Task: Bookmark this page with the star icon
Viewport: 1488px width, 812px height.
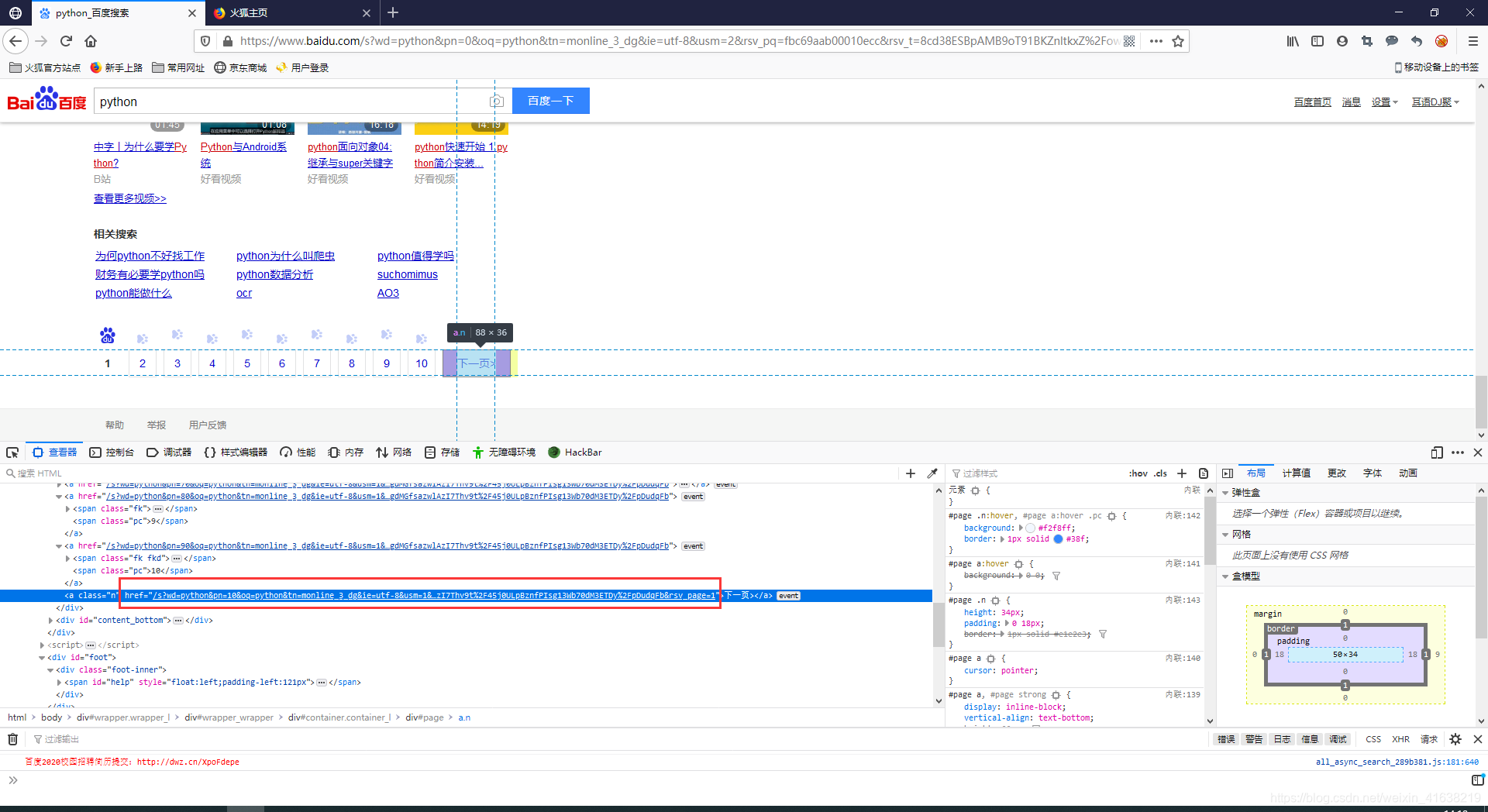Action: 1178,41
